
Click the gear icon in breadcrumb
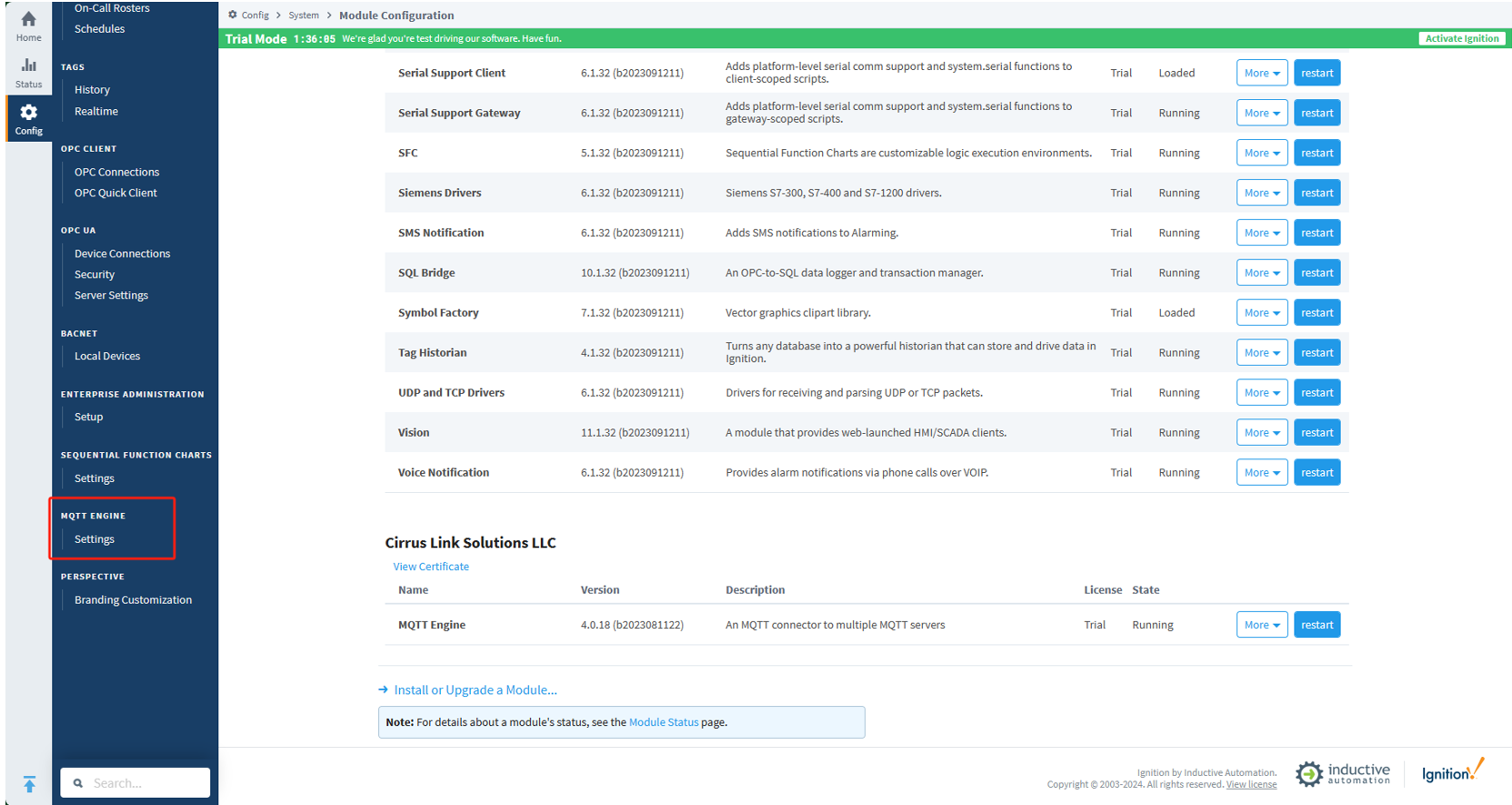coord(233,15)
